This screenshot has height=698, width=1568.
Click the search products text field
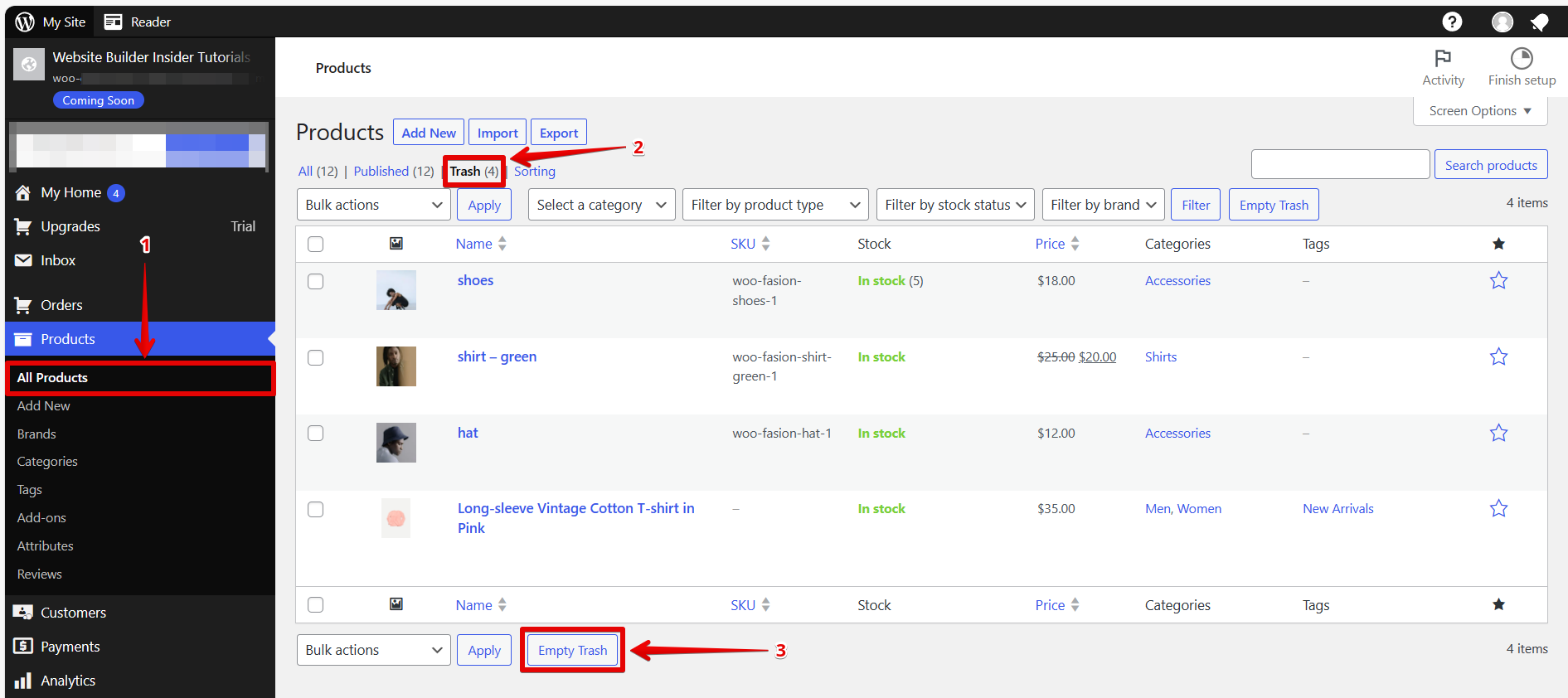coord(1340,165)
